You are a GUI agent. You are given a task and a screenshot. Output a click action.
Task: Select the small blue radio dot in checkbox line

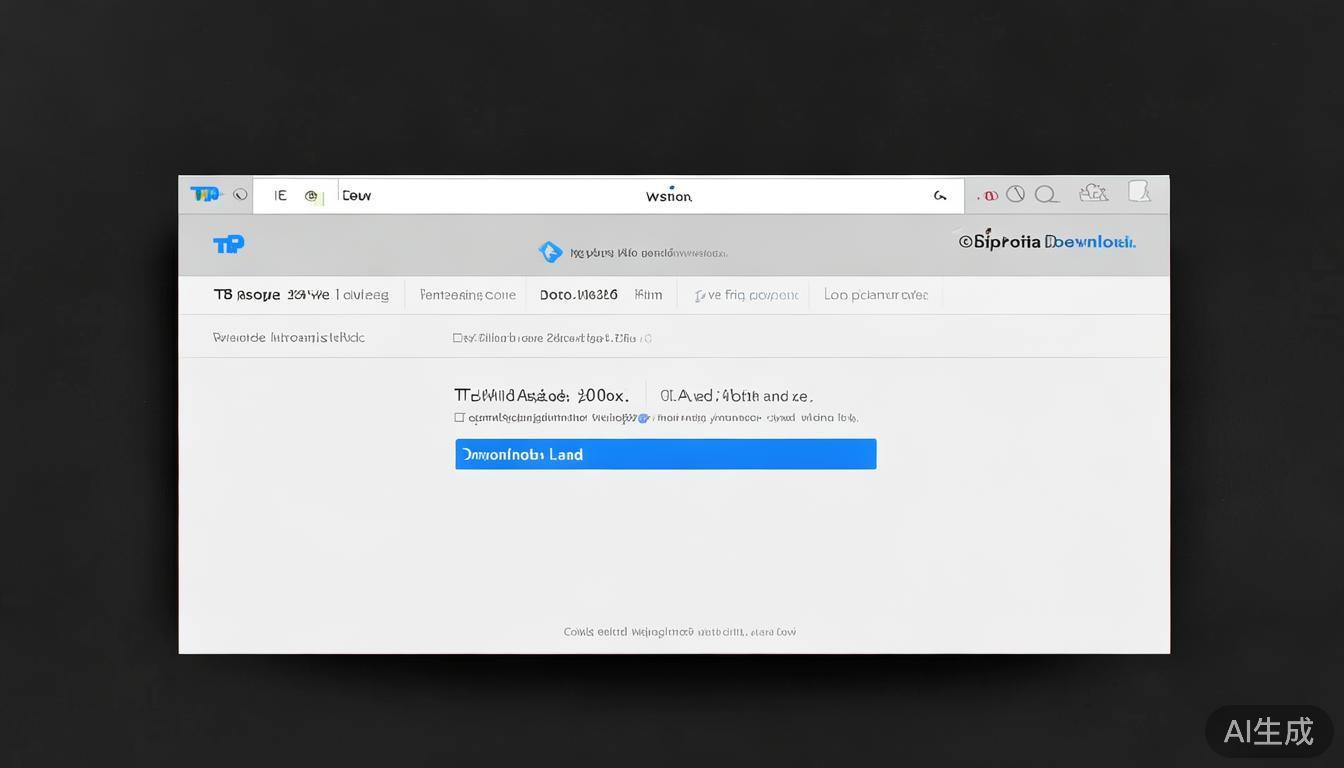(643, 418)
